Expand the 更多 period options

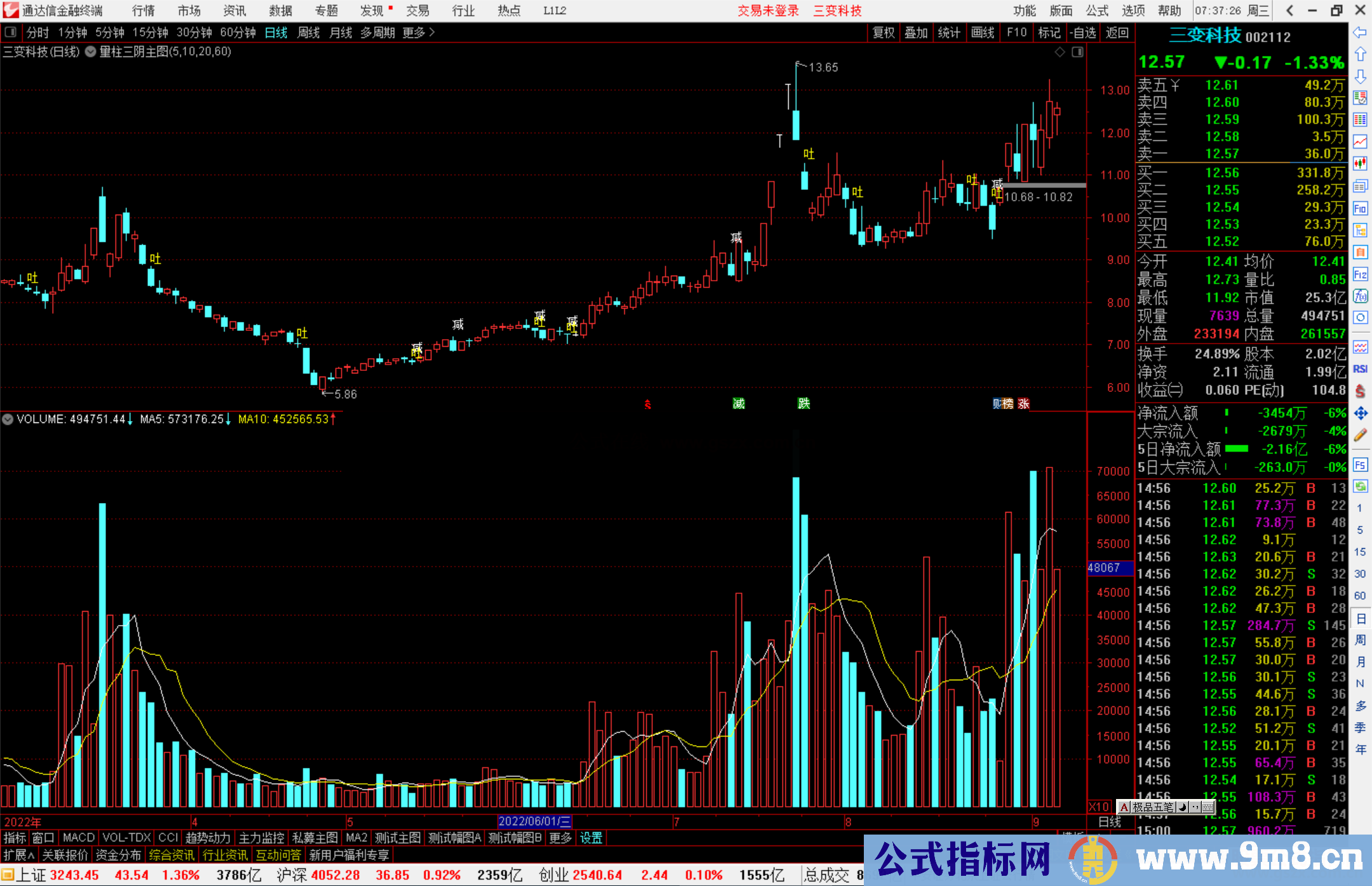419,32
